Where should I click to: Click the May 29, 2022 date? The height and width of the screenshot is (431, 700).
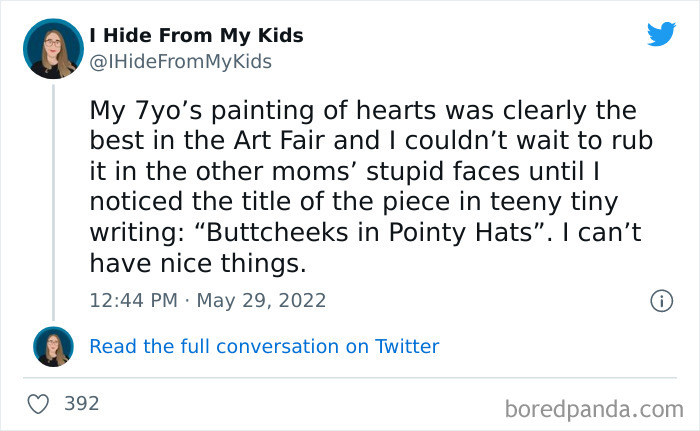pyautogui.click(x=262, y=300)
